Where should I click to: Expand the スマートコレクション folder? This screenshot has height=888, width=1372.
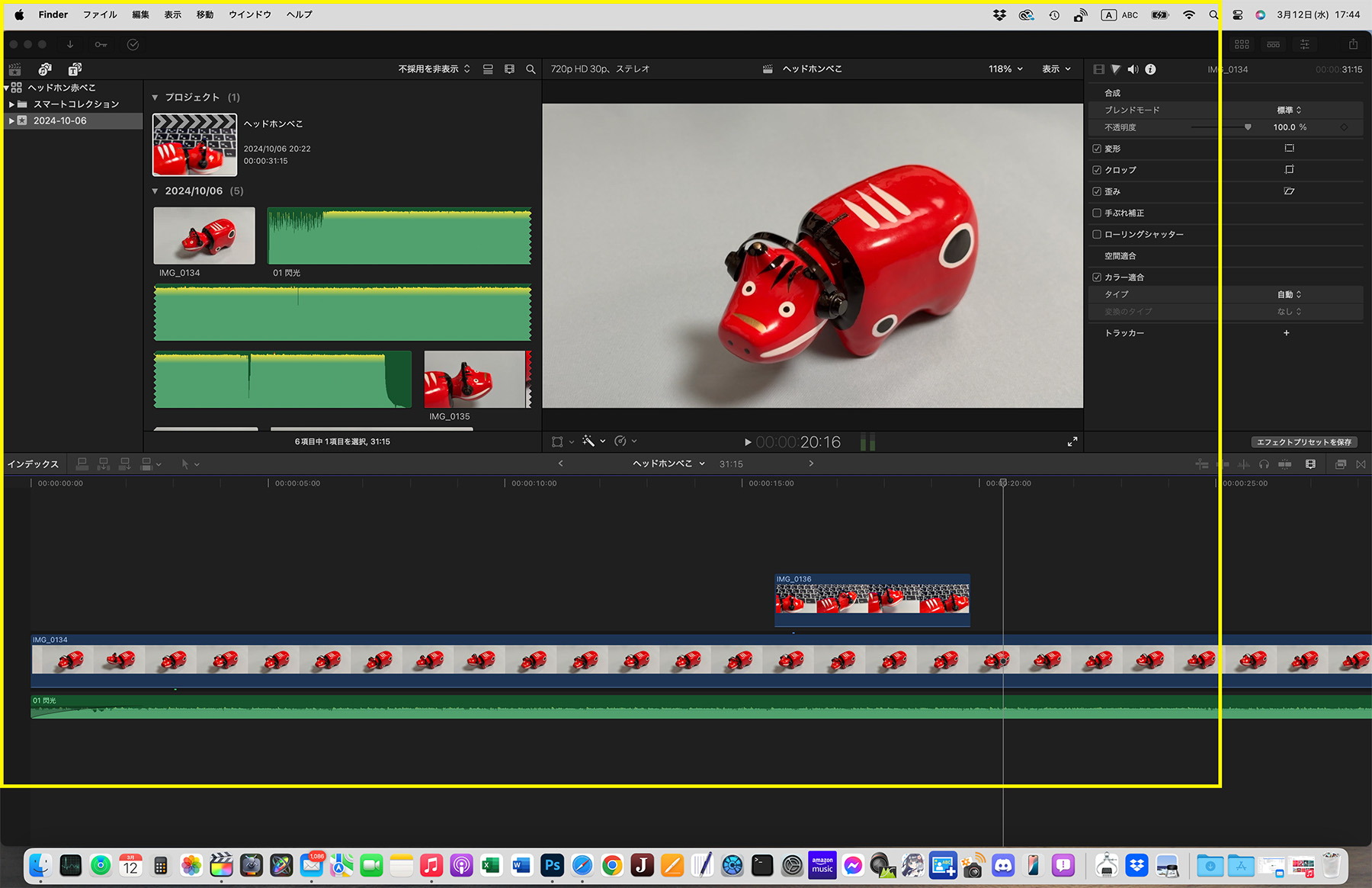point(12,104)
